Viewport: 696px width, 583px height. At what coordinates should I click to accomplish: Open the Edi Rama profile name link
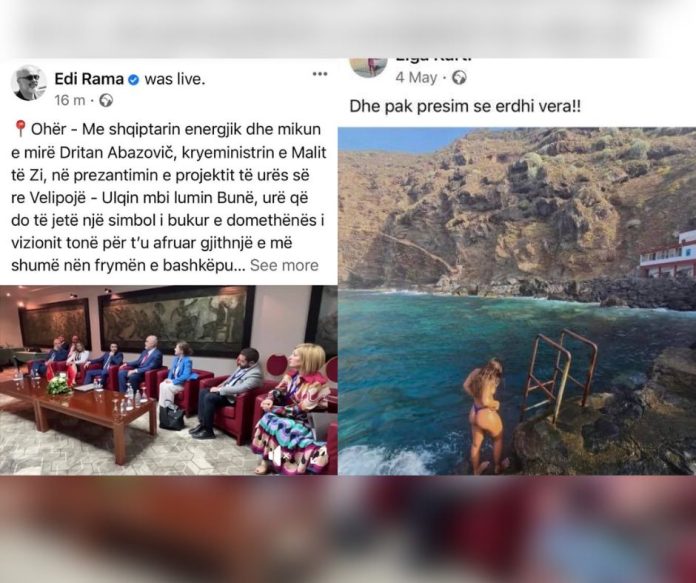[89, 79]
